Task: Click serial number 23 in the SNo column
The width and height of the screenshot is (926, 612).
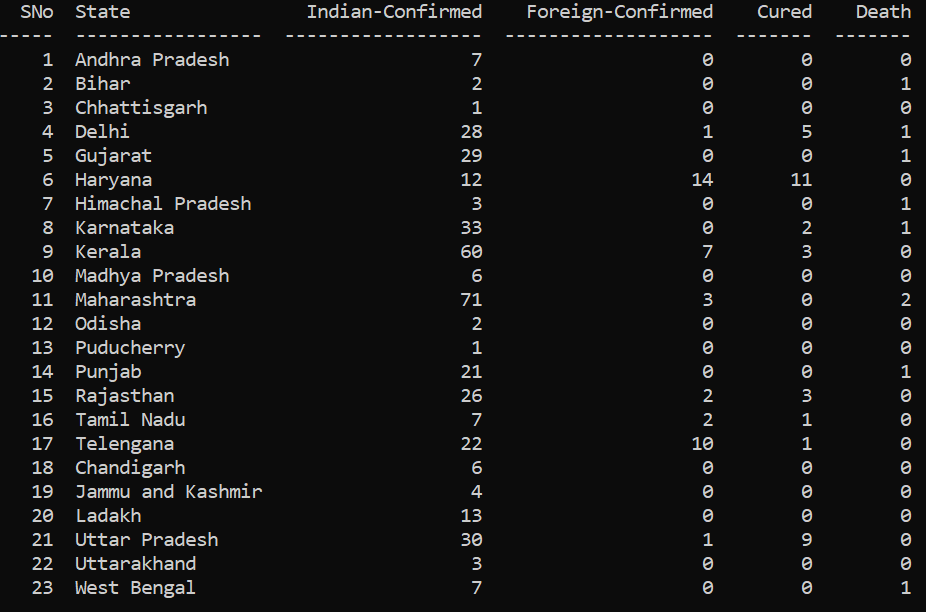Action: (43, 588)
